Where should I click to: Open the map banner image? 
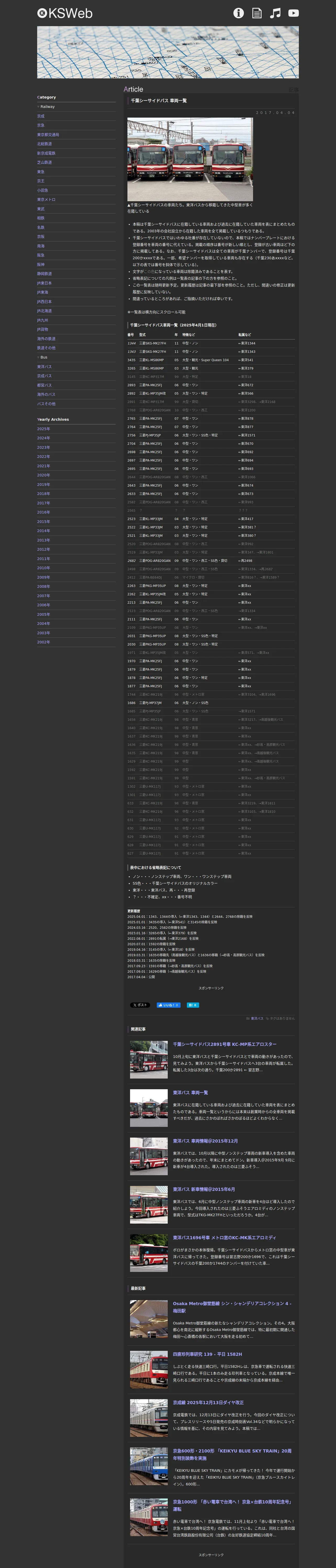pyautogui.click(x=168, y=52)
